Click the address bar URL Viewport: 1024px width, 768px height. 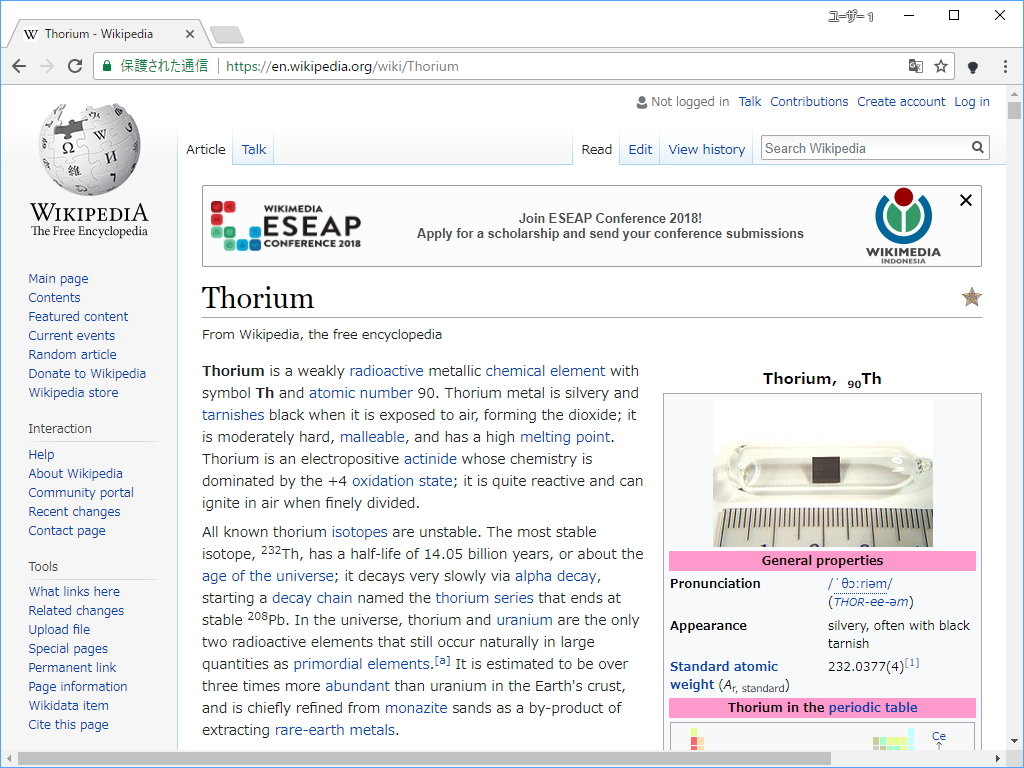pos(342,66)
